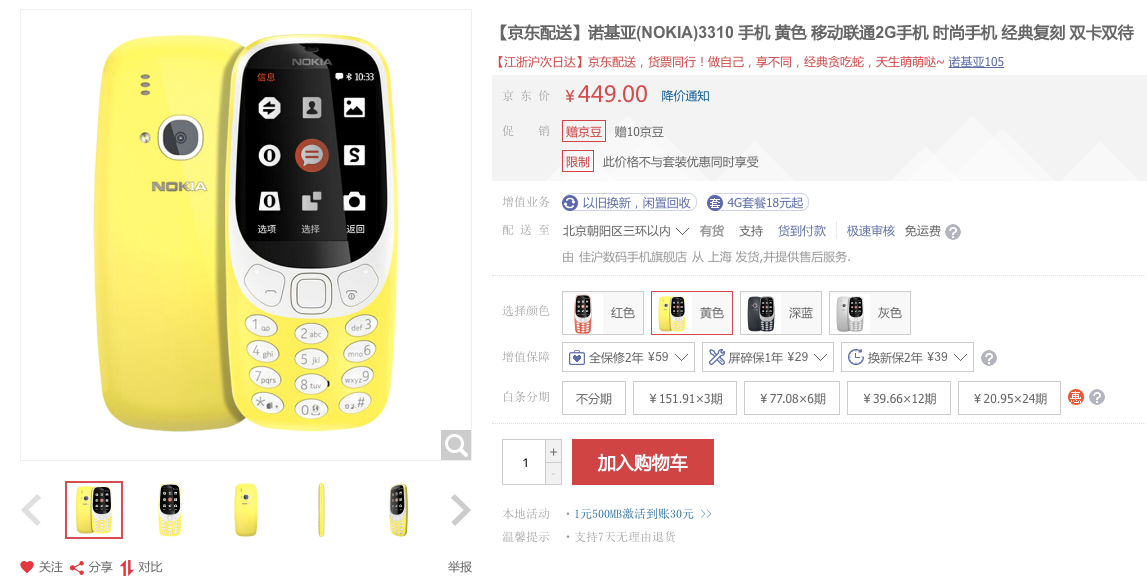Choose the 红色 red color option
The image size is (1147, 587).
603,313
